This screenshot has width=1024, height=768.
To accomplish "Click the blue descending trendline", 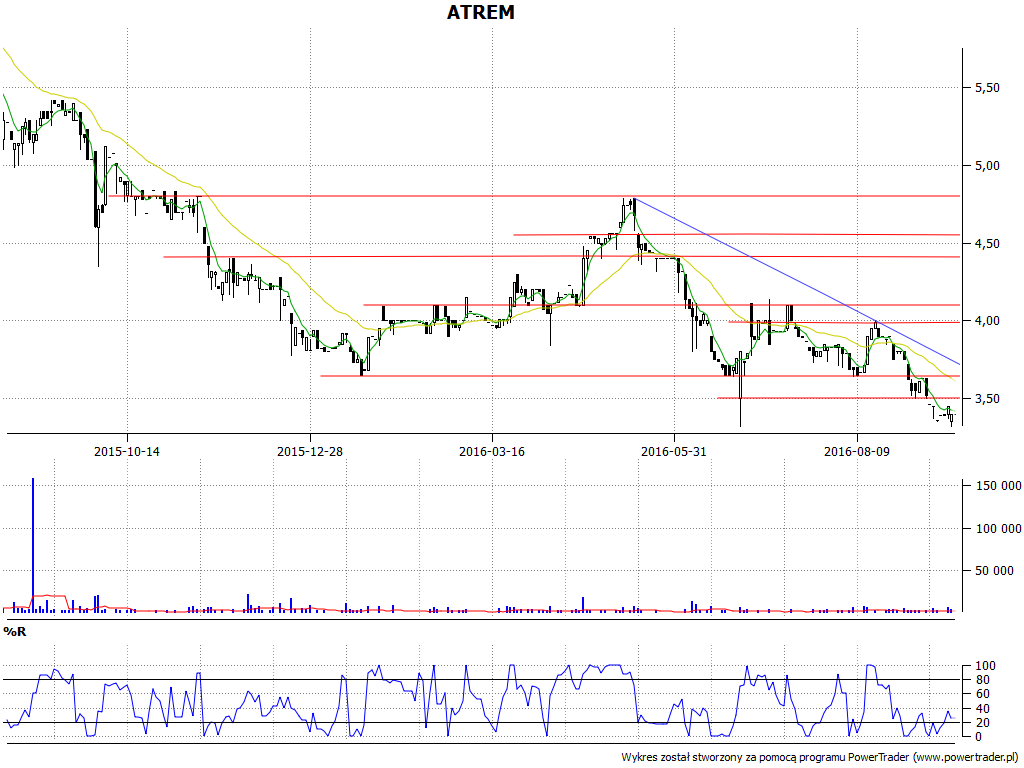I will point(797,281).
